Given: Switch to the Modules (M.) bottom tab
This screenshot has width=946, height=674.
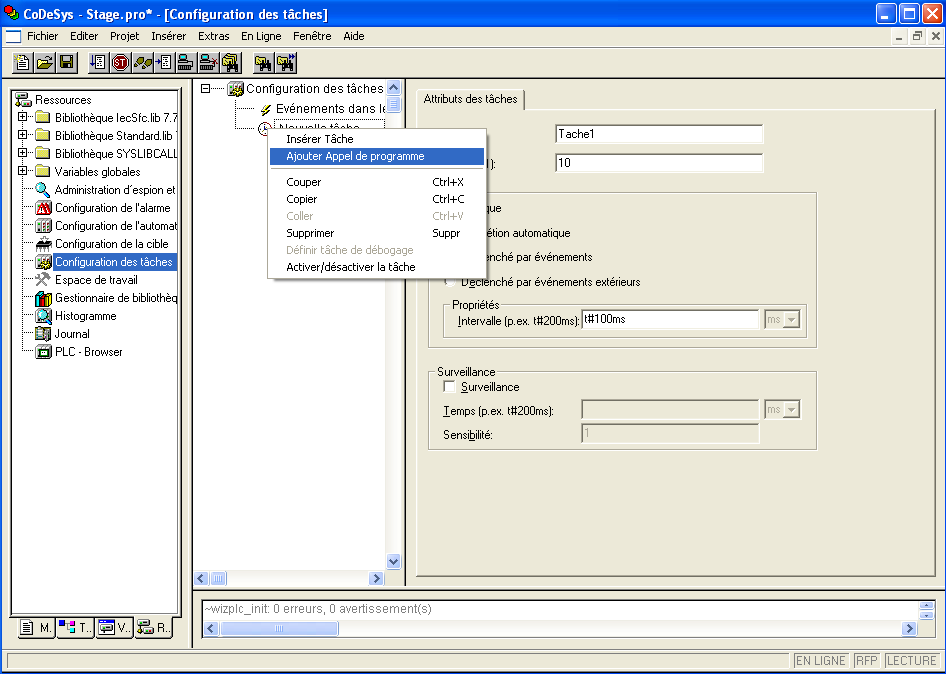Looking at the screenshot, I should tap(35, 628).
